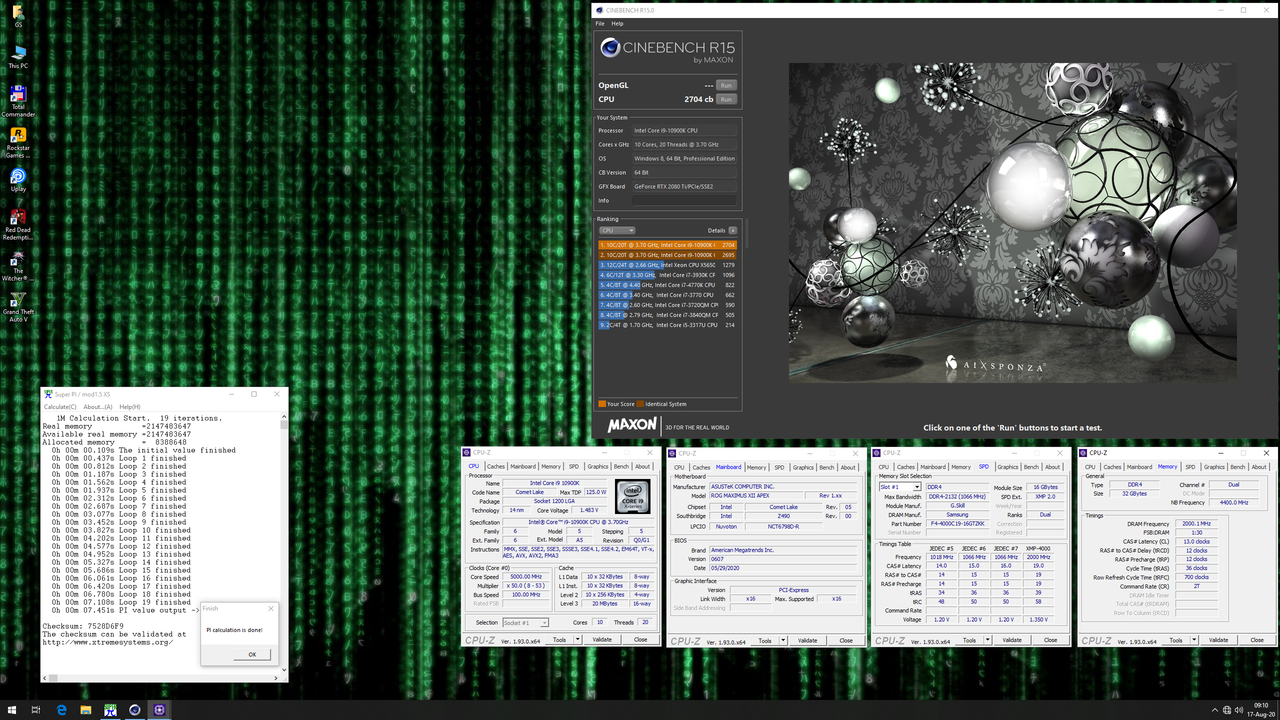Open the File menu in Cinebench
The image size is (1280, 720).
tap(600, 23)
